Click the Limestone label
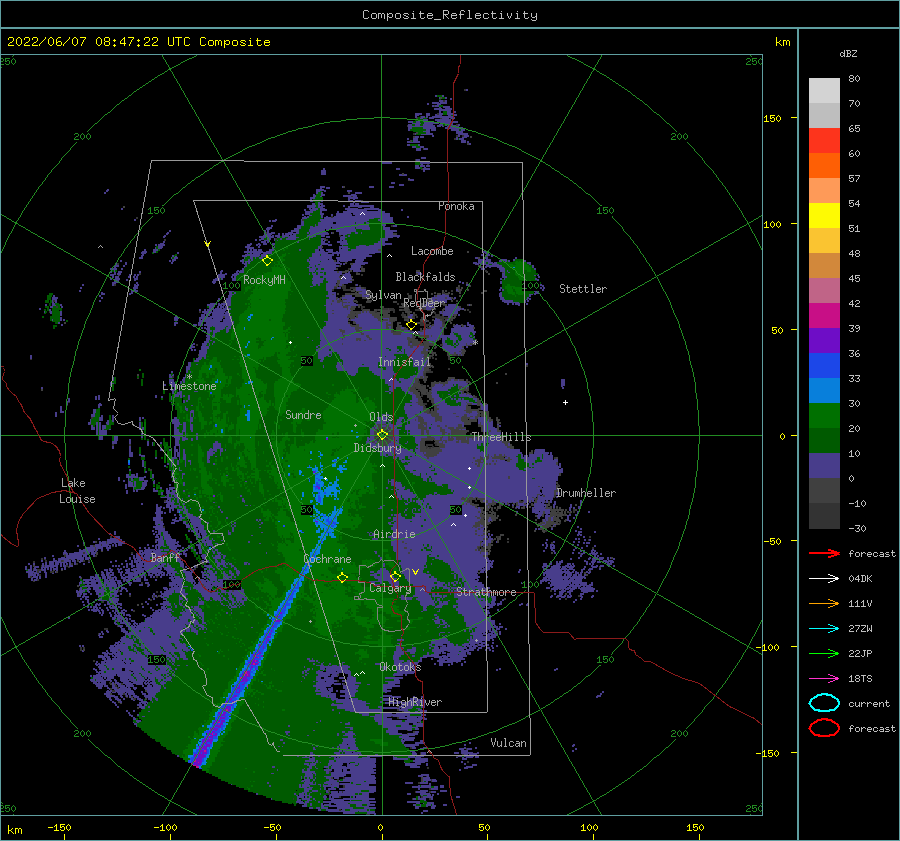This screenshot has height=841, width=900. [189, 386]
